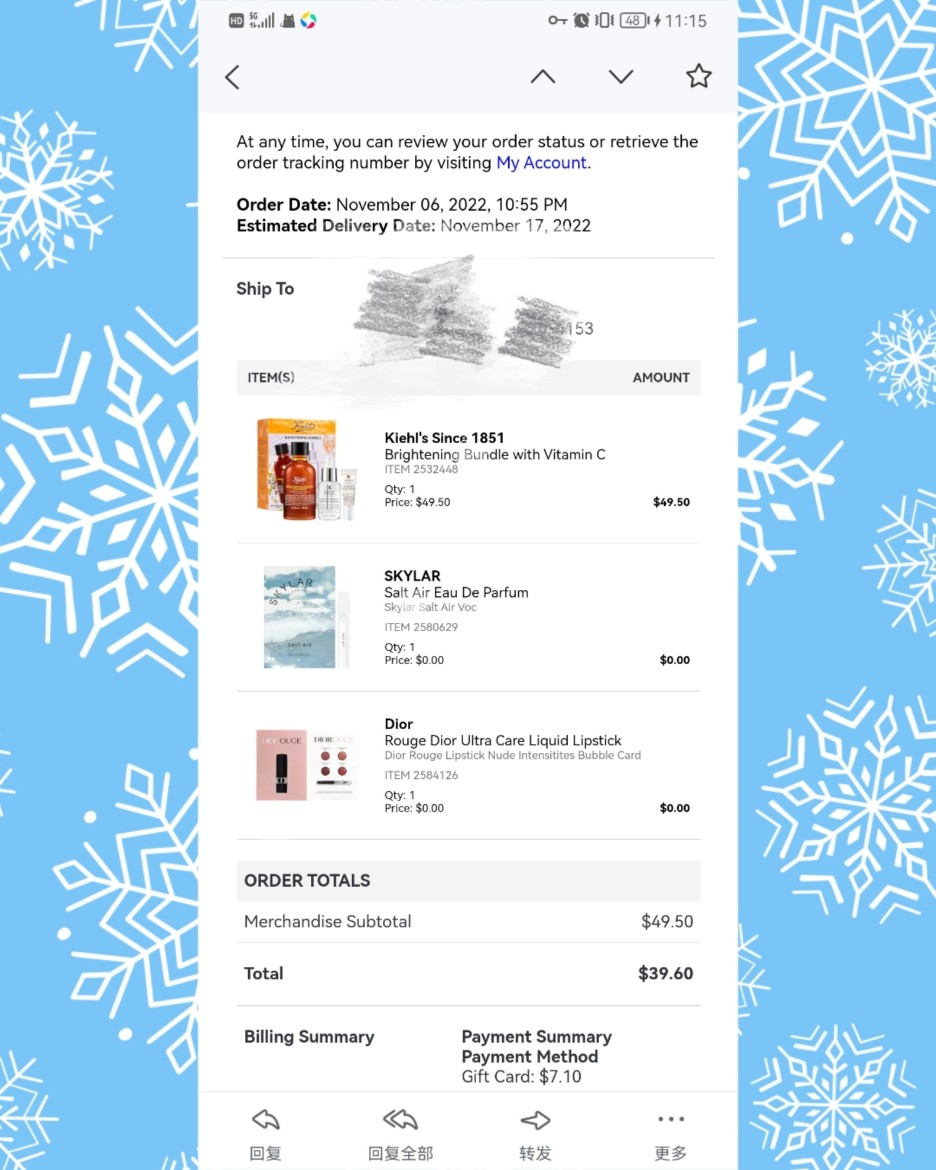Tap the Kiehl's Brightening Bundle product image
Image resolution: width=936 pixels, height=1170 pixels.
pyautogui.click(x=307, y=469)
